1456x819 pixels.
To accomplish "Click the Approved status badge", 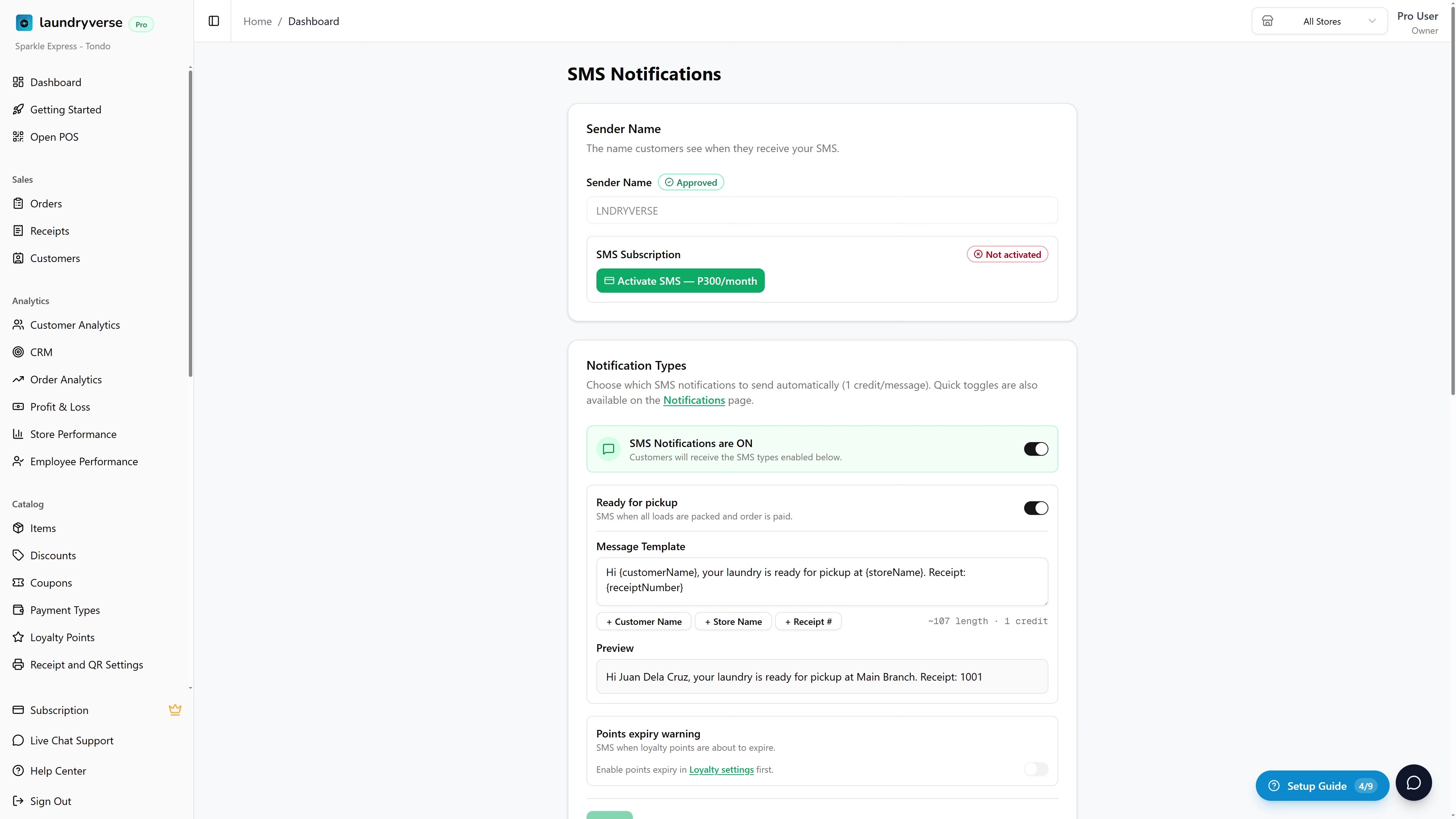I will pos(691,182).
